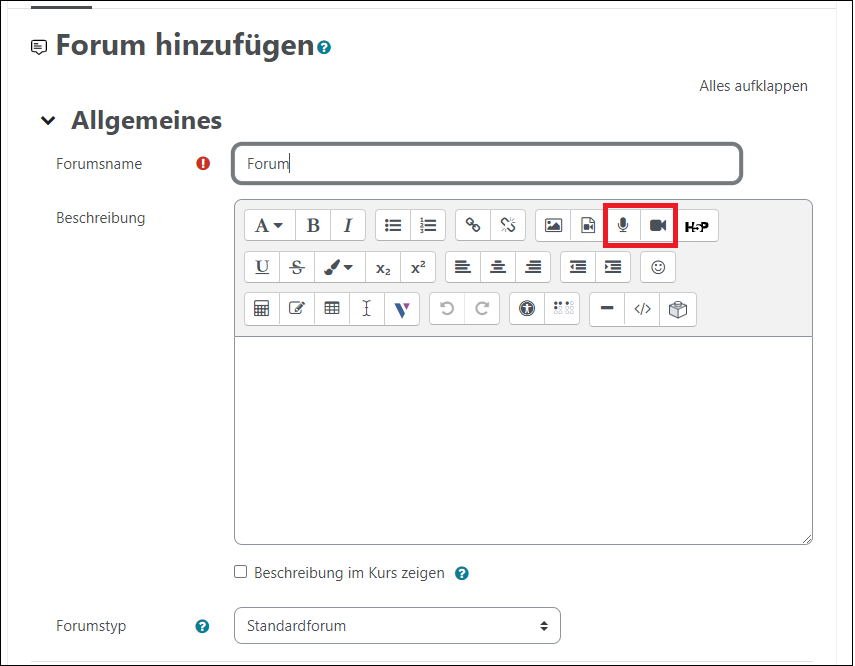Open the text color brush dropdown
This screenshot has height=666, width=855.
pyautogui.click(x=335, y=267)
